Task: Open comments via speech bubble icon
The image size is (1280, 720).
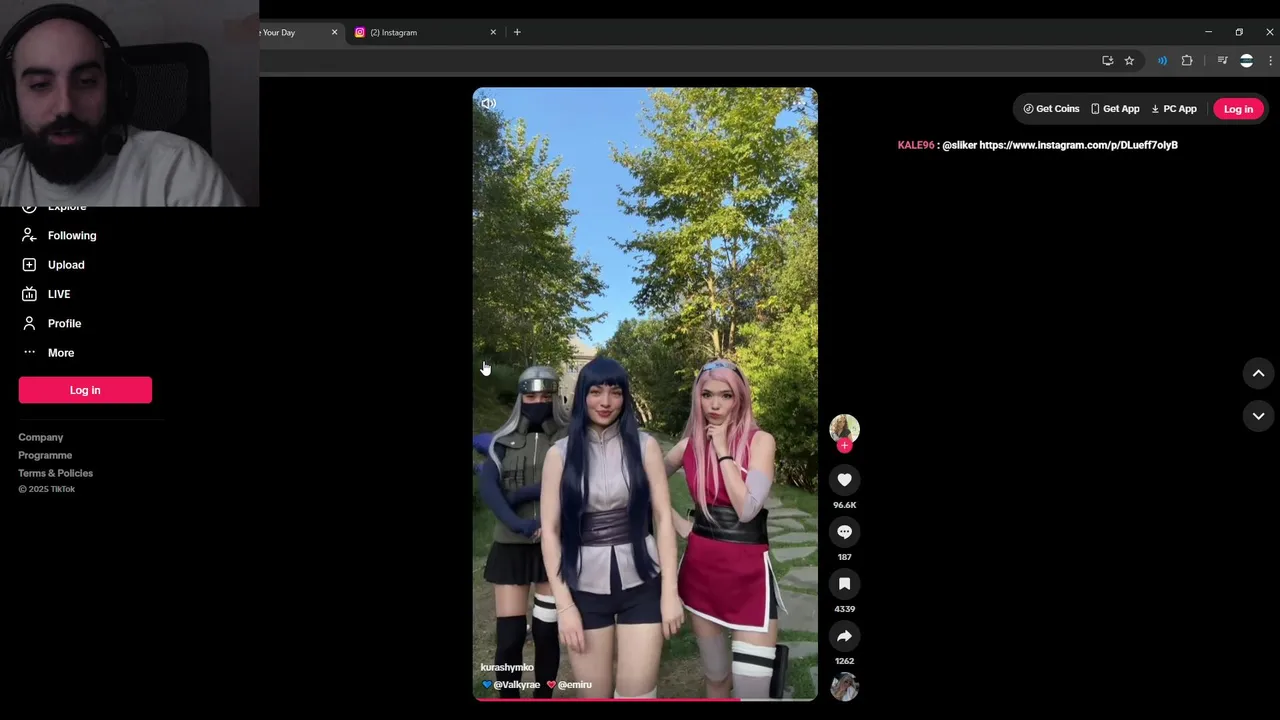Action: pos(844,532)
